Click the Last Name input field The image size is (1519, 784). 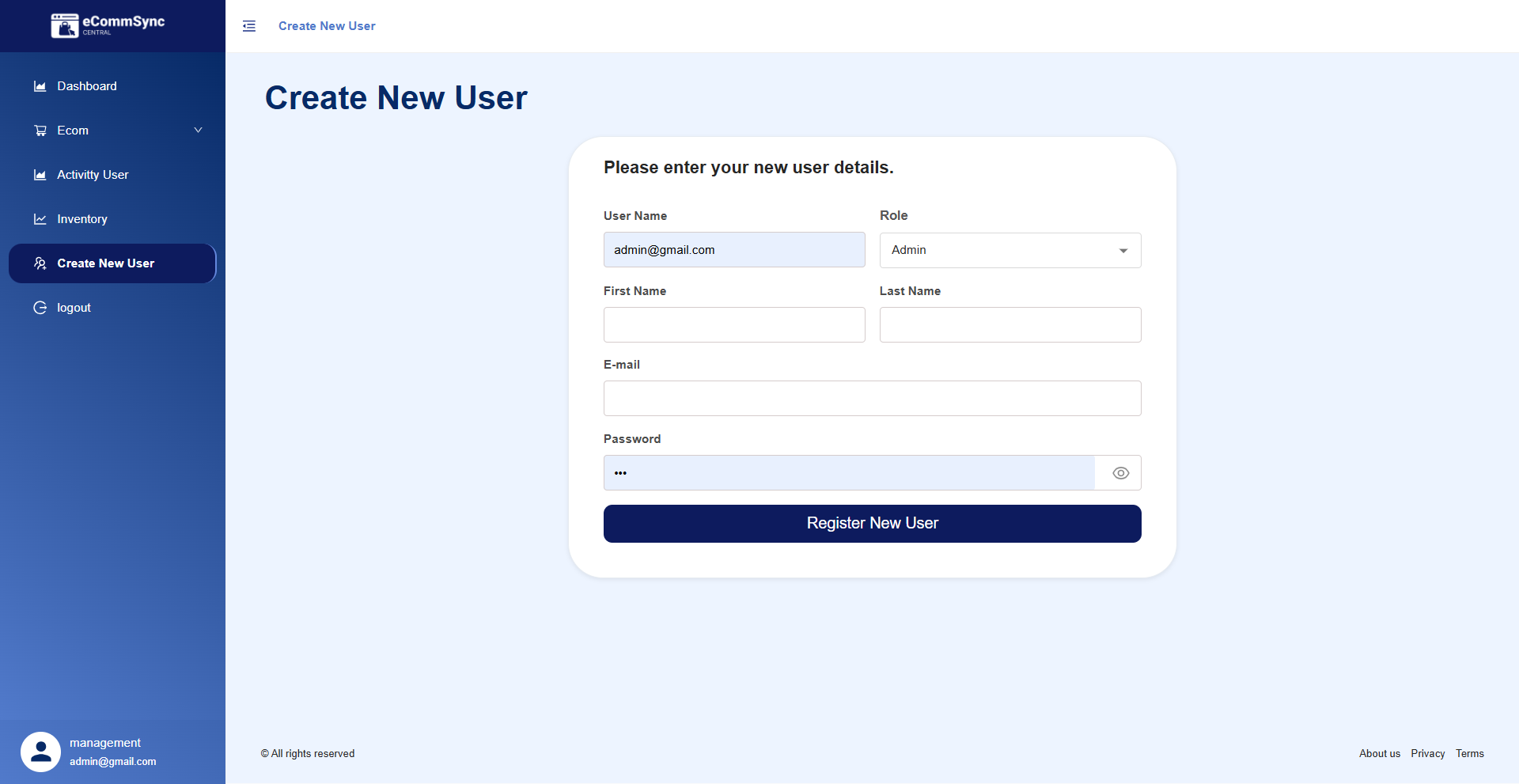pyautogui.click(x=1010, y=324)
